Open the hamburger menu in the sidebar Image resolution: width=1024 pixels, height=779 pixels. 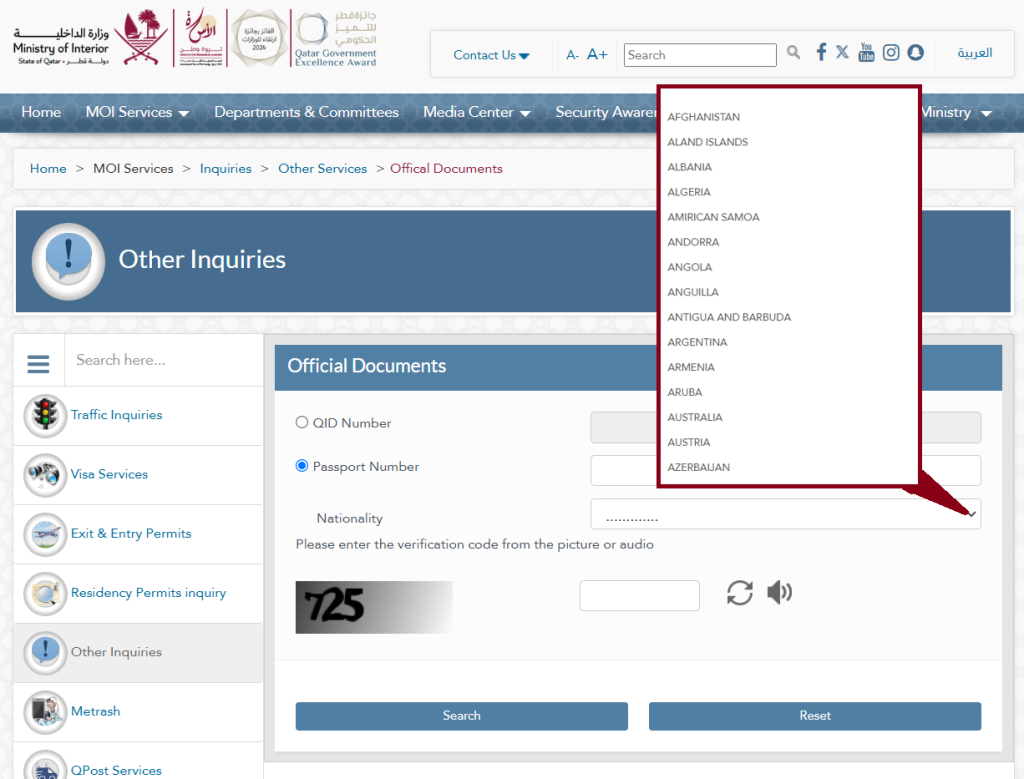[39, 363]
